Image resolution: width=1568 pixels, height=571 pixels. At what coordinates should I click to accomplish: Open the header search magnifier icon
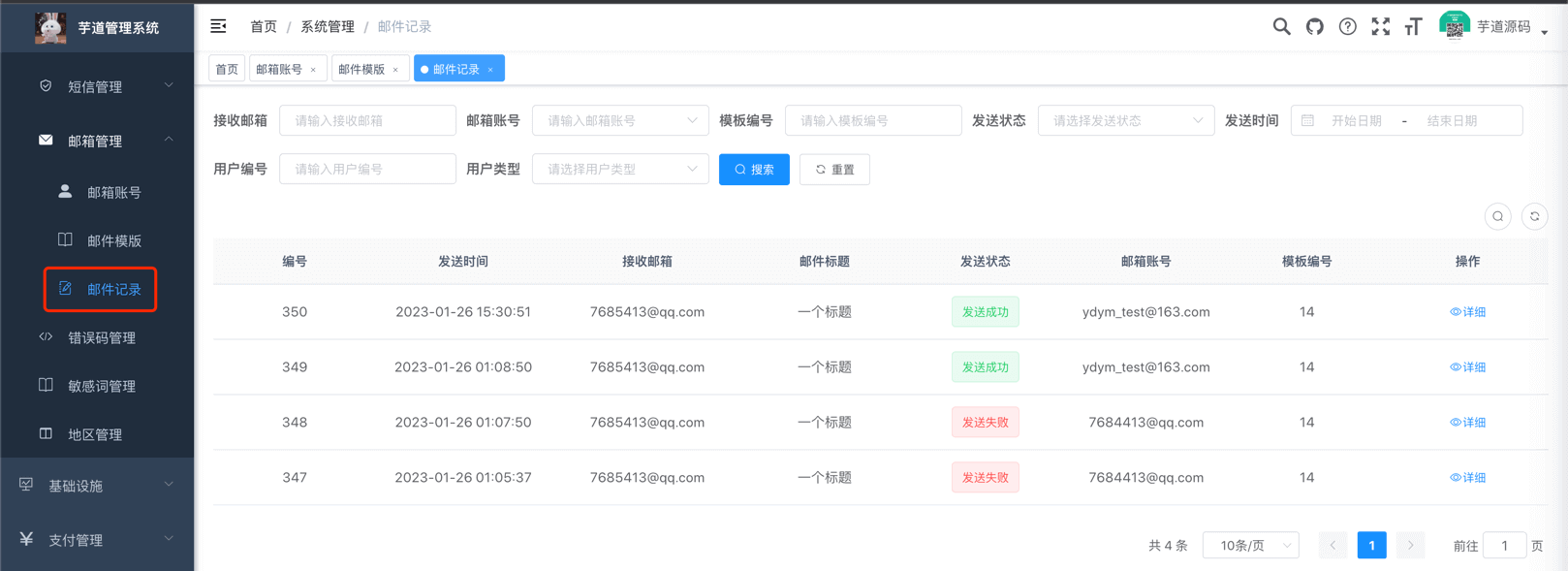[1281, 27]
